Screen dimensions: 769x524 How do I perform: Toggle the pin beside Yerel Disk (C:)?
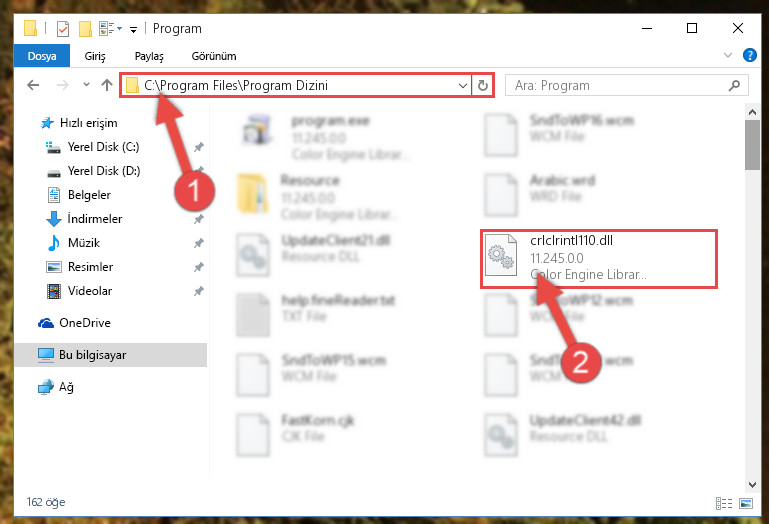tap(199, 147)
